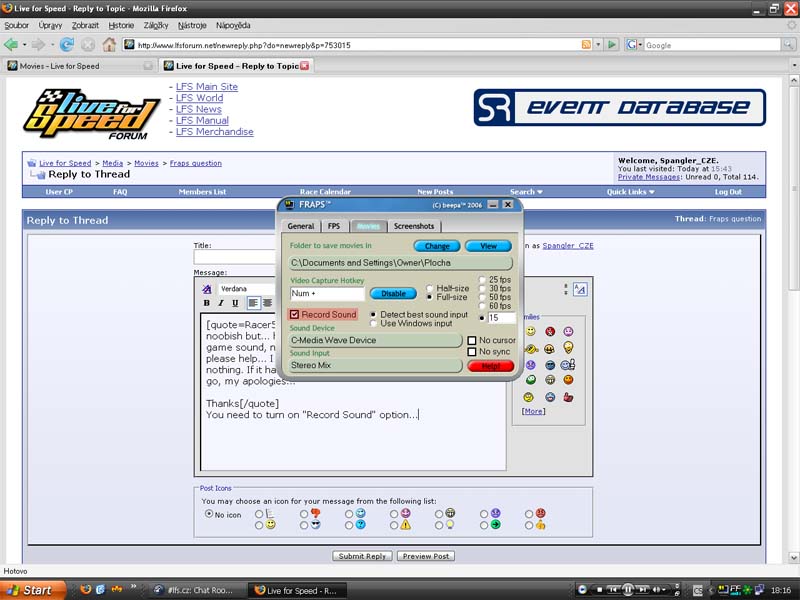Open the C-Media Wave Device sound device selector

[375, 340]
